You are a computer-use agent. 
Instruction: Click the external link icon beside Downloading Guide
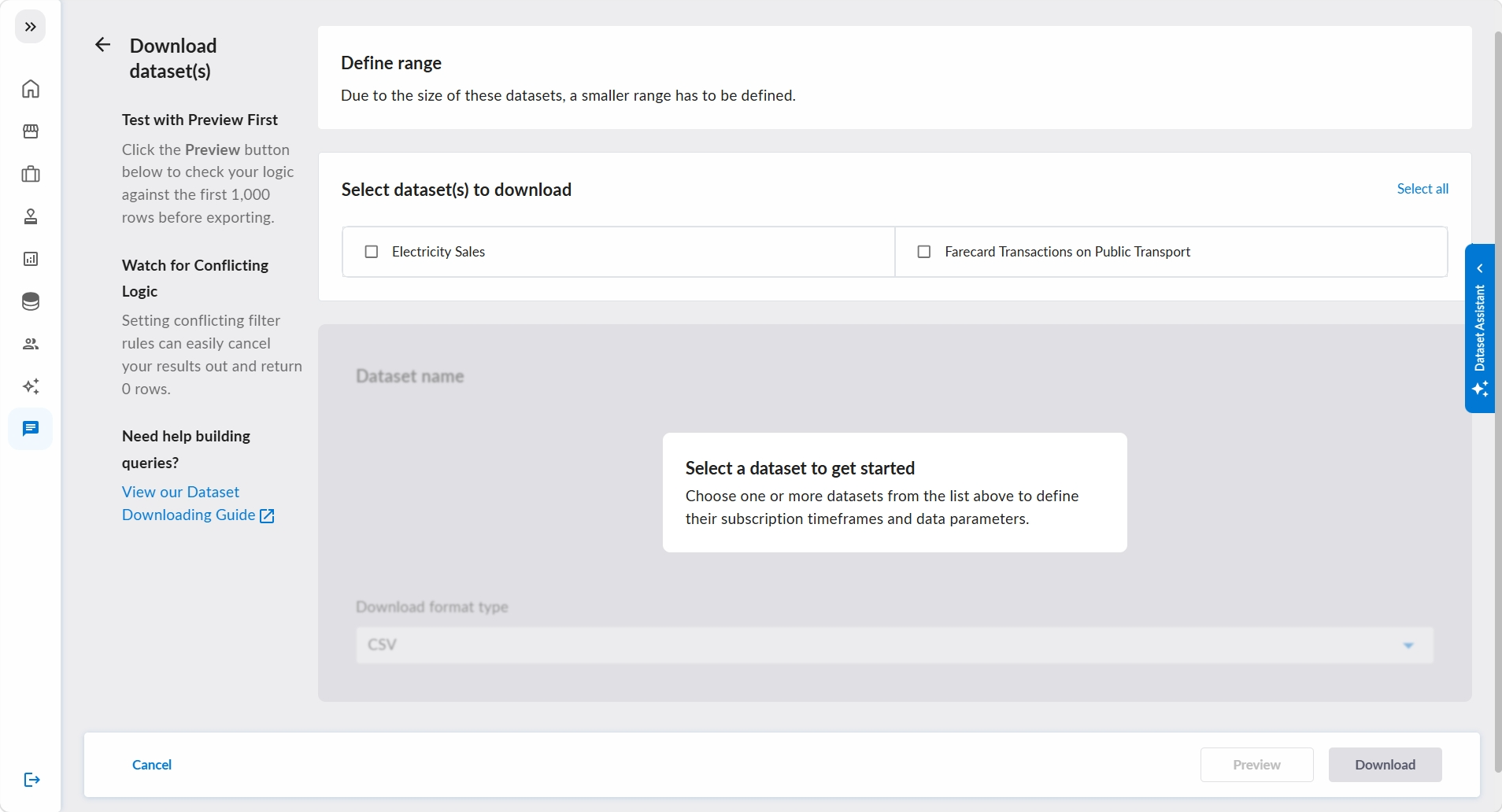[x=267, y=516]
